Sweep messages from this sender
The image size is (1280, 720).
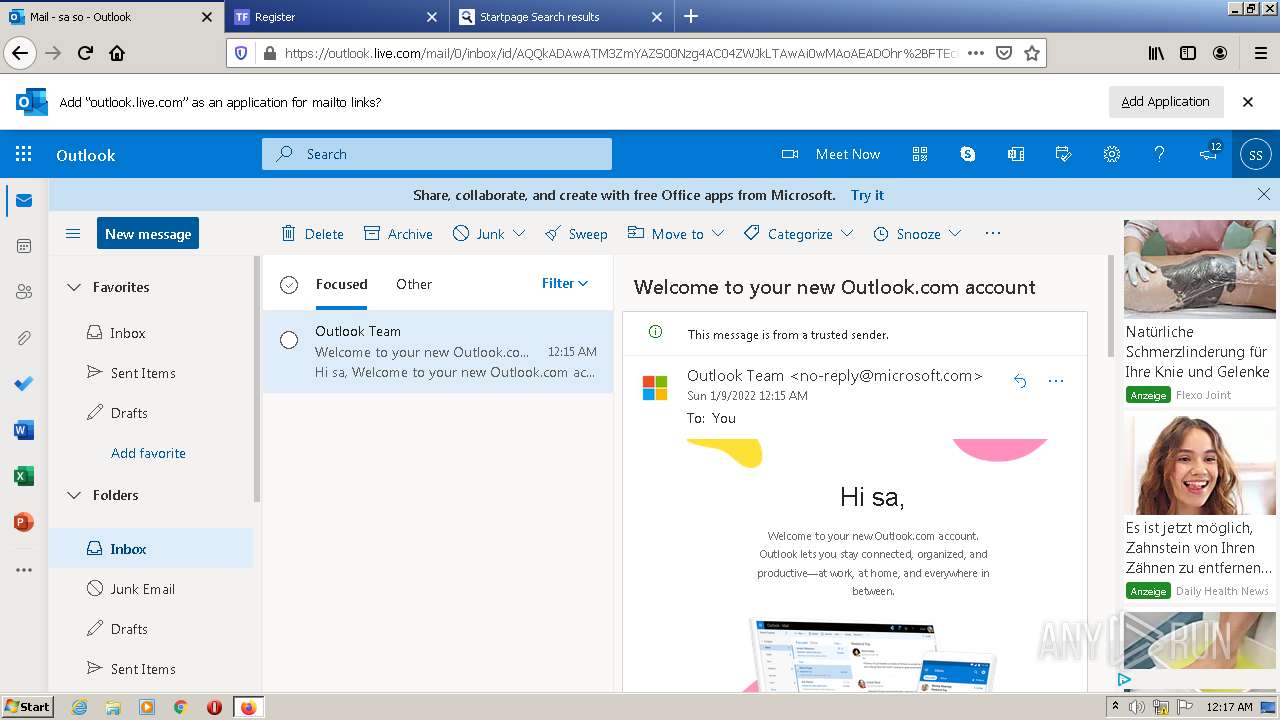point(576,234)
